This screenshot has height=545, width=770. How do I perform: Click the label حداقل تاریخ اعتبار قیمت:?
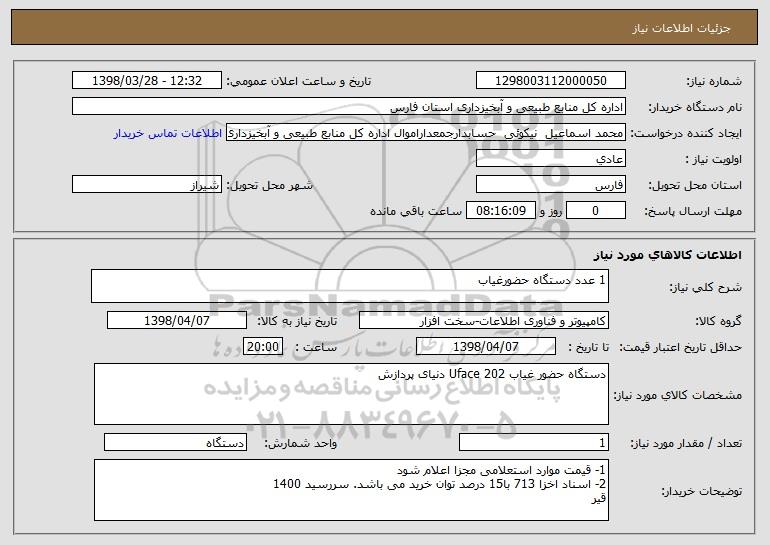pyautogui.click(x=681, y=347)
